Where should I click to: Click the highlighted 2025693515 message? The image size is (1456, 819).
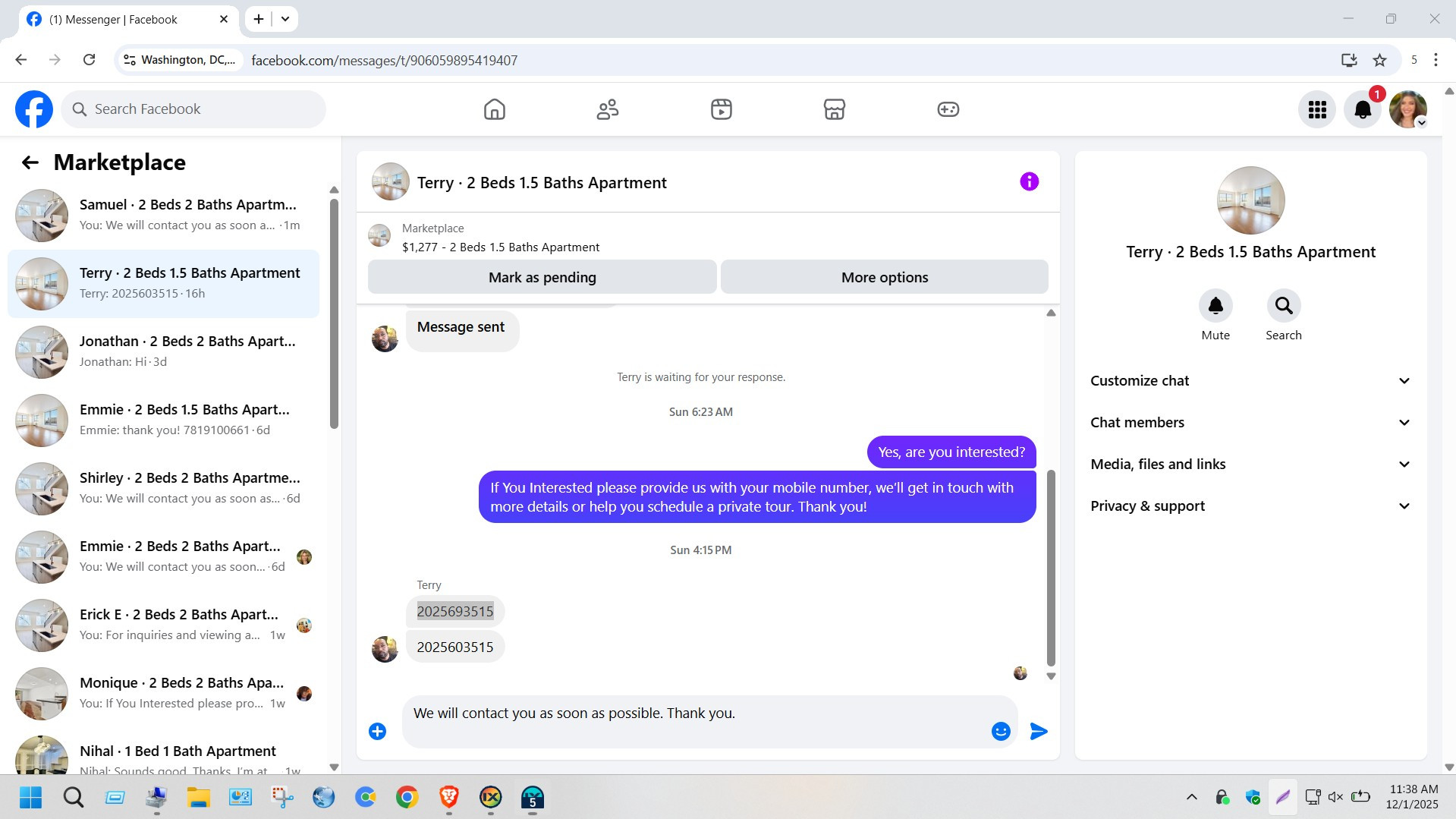[455, 612]
